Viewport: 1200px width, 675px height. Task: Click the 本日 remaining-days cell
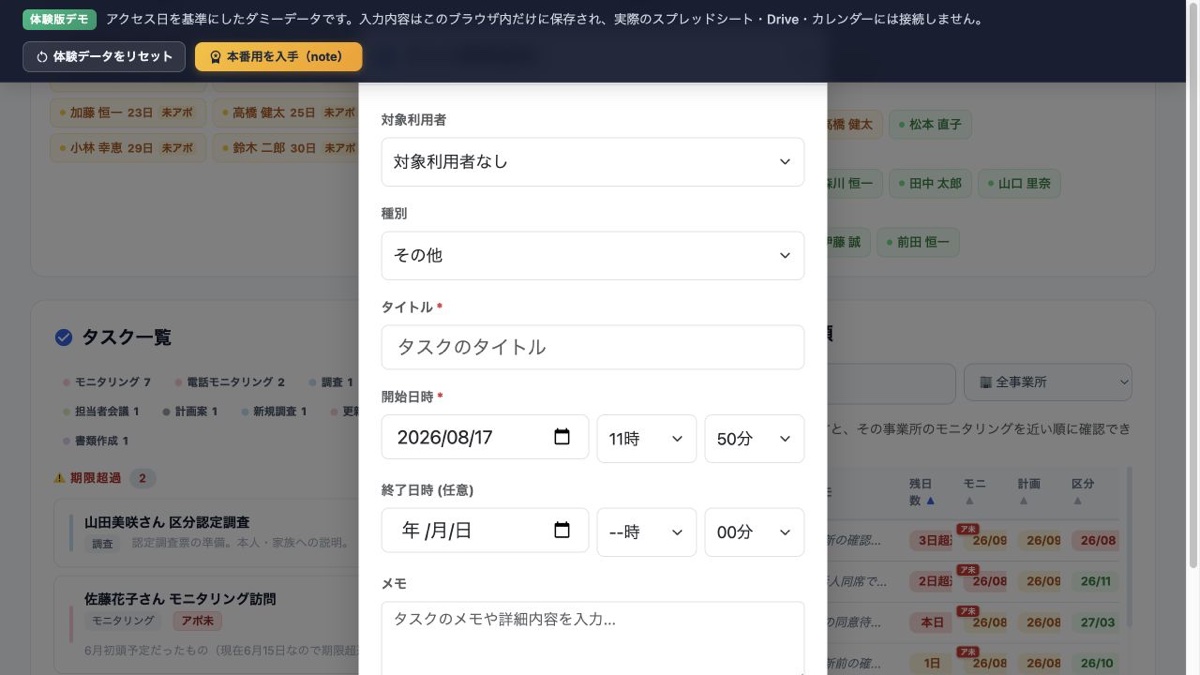pyautogui.click(x=932, y=622)
